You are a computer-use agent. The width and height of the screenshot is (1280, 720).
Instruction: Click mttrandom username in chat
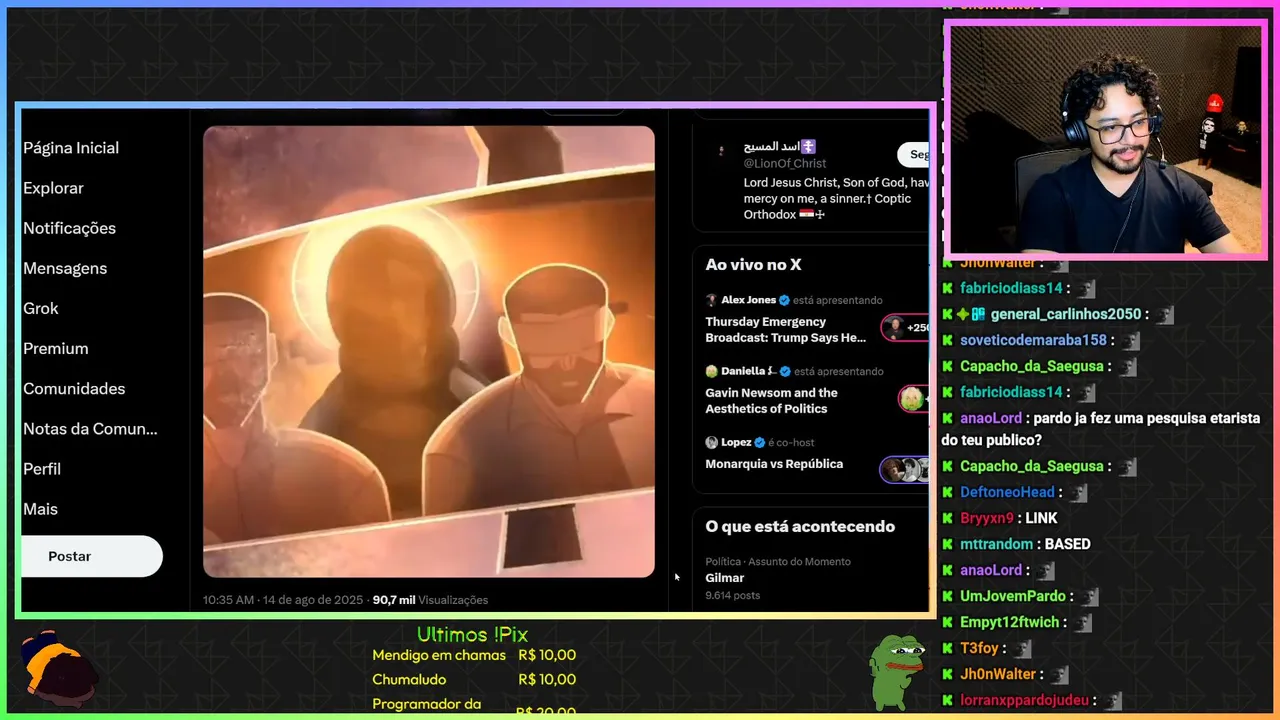996,544
